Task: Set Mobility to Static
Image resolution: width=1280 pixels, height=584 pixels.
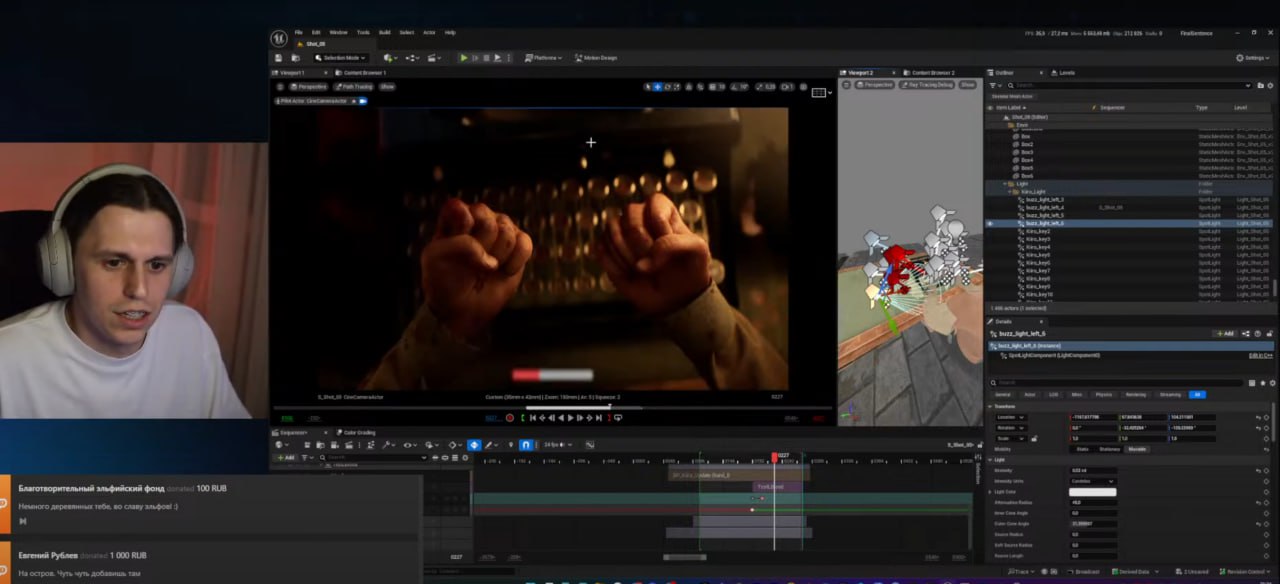Action: coord(1082,449)
